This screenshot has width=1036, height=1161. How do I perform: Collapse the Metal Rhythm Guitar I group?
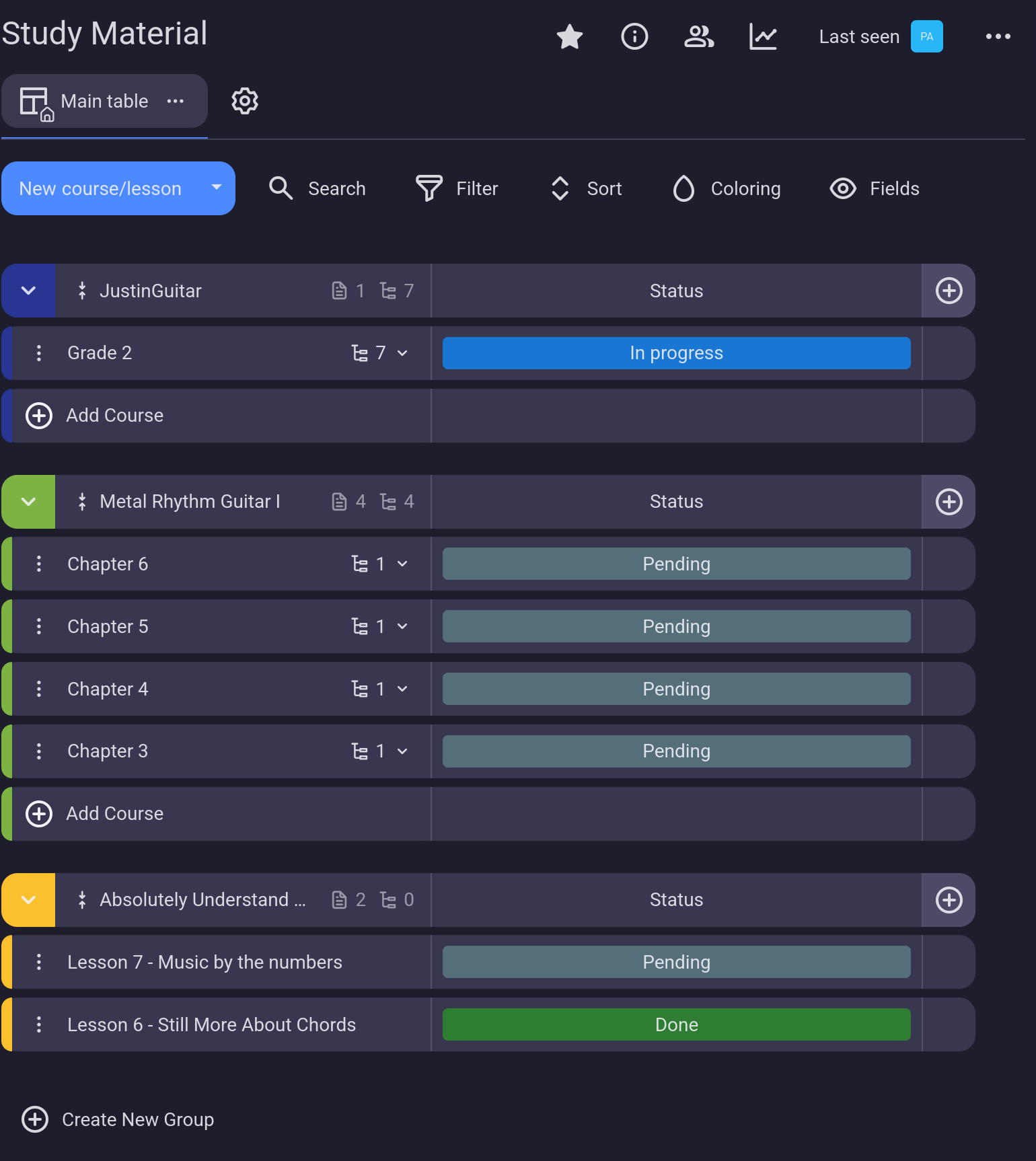pos(28,502)
